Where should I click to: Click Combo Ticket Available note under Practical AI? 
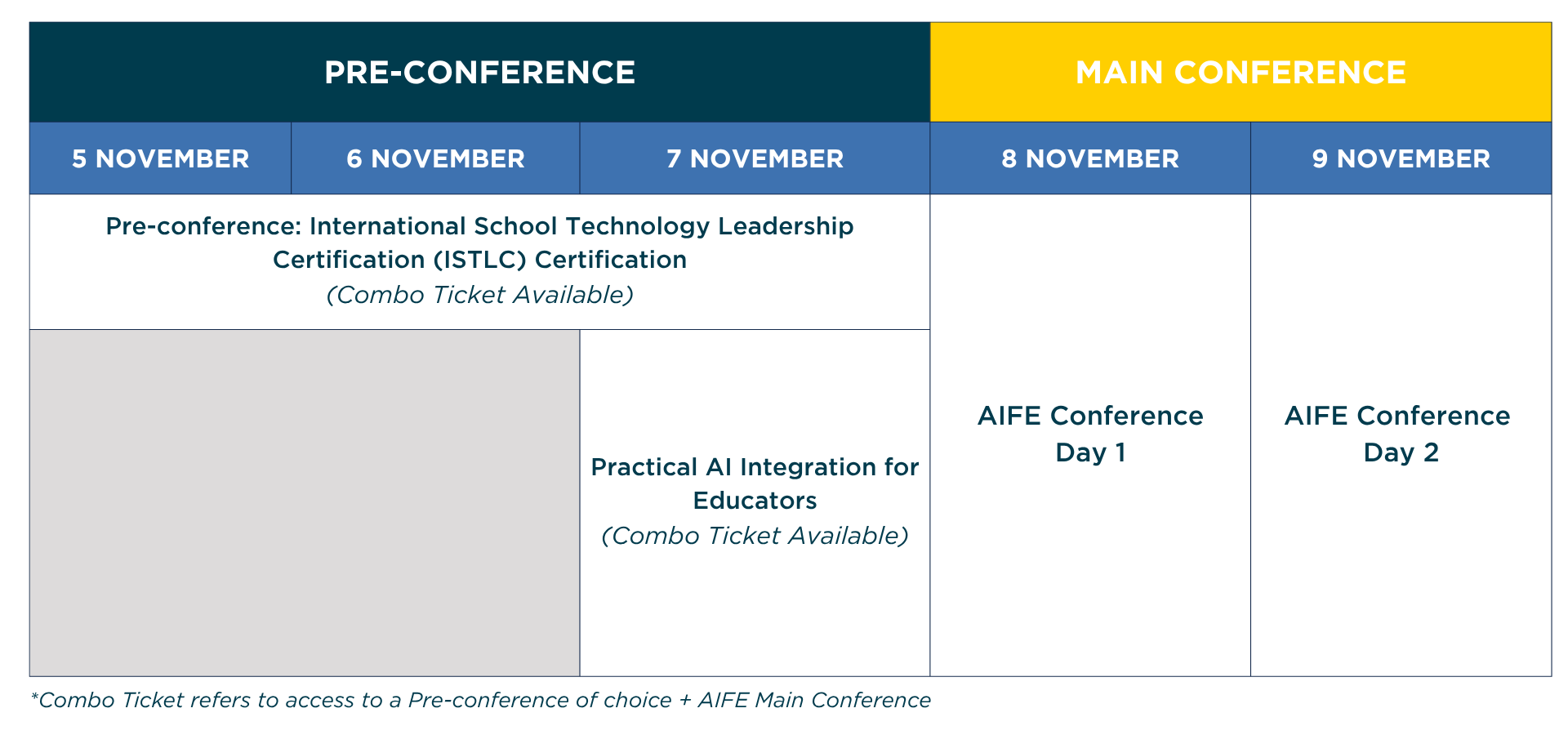[755, 536]
